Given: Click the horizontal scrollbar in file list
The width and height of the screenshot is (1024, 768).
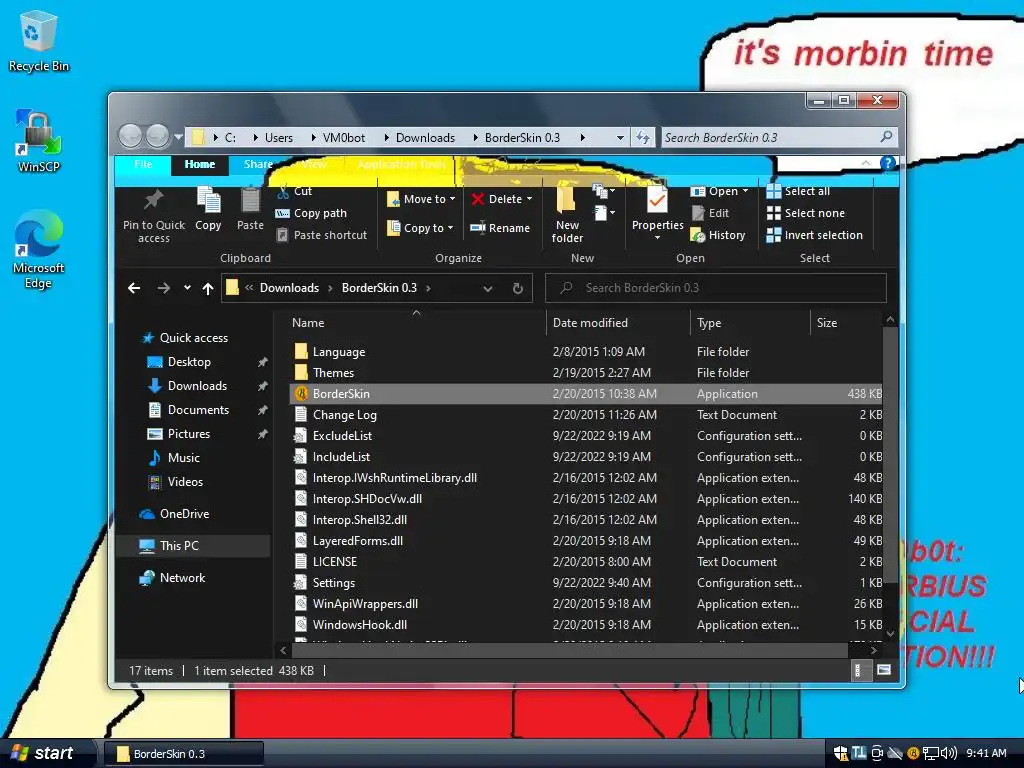Looking at the screenshot, I should pos(569,650).
